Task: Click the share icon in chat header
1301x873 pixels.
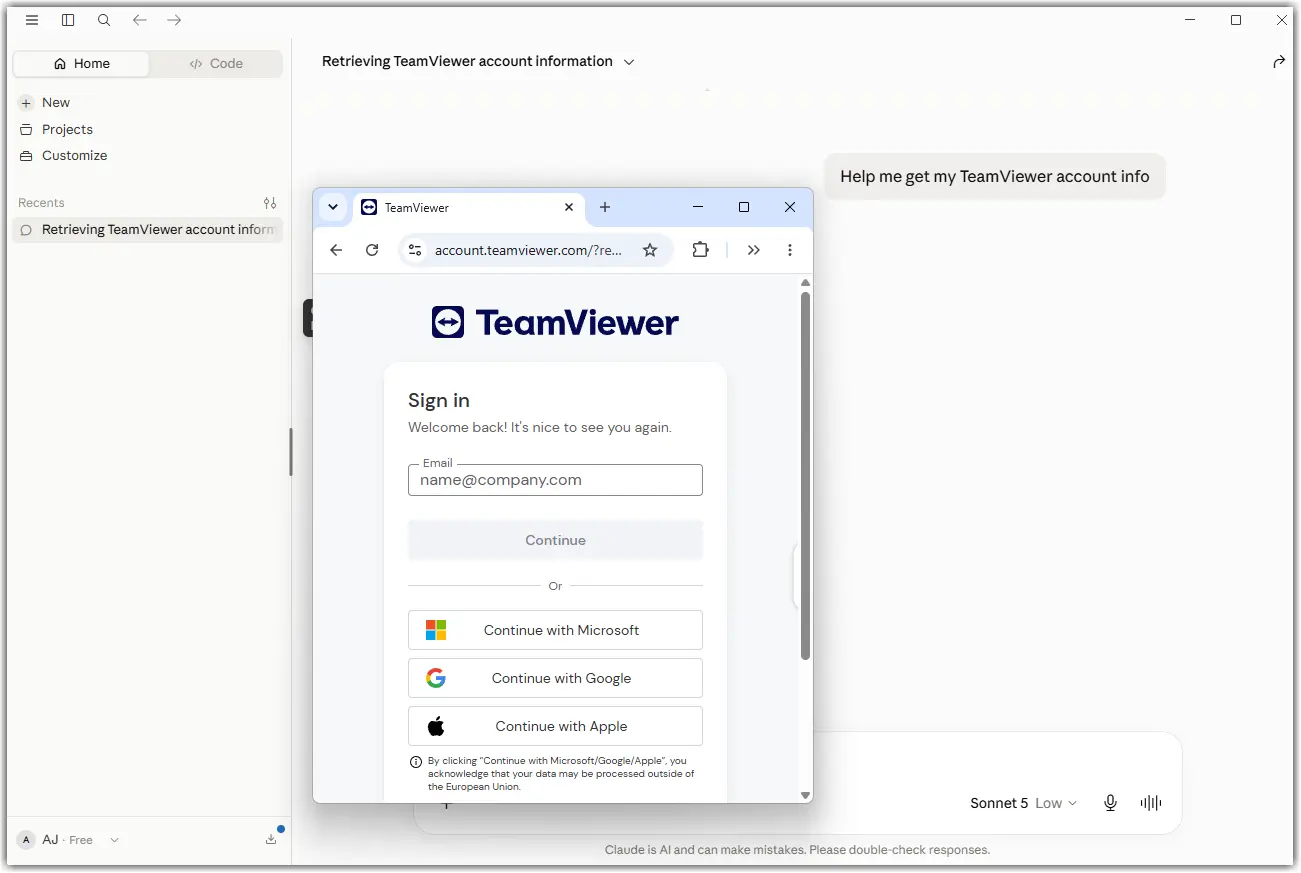Action: (1278, 62)
